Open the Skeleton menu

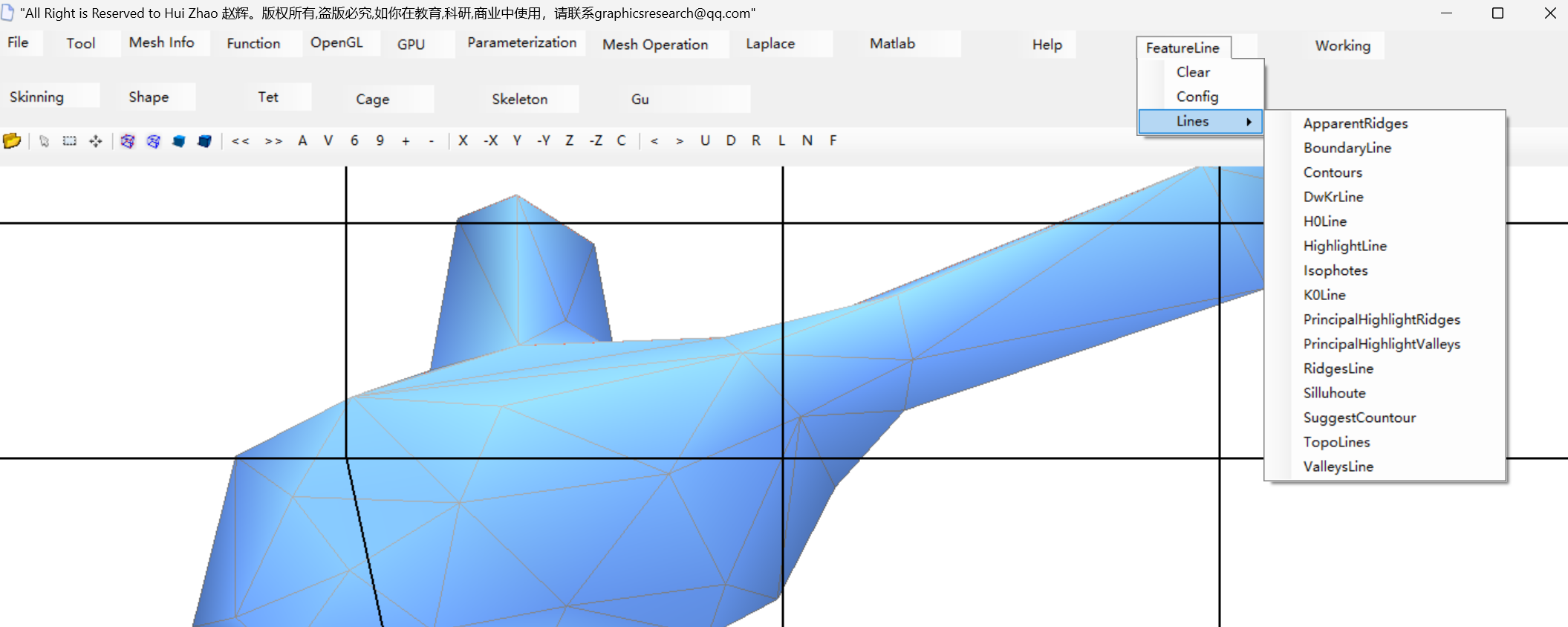pyautogui.click(x=519, y=99)
